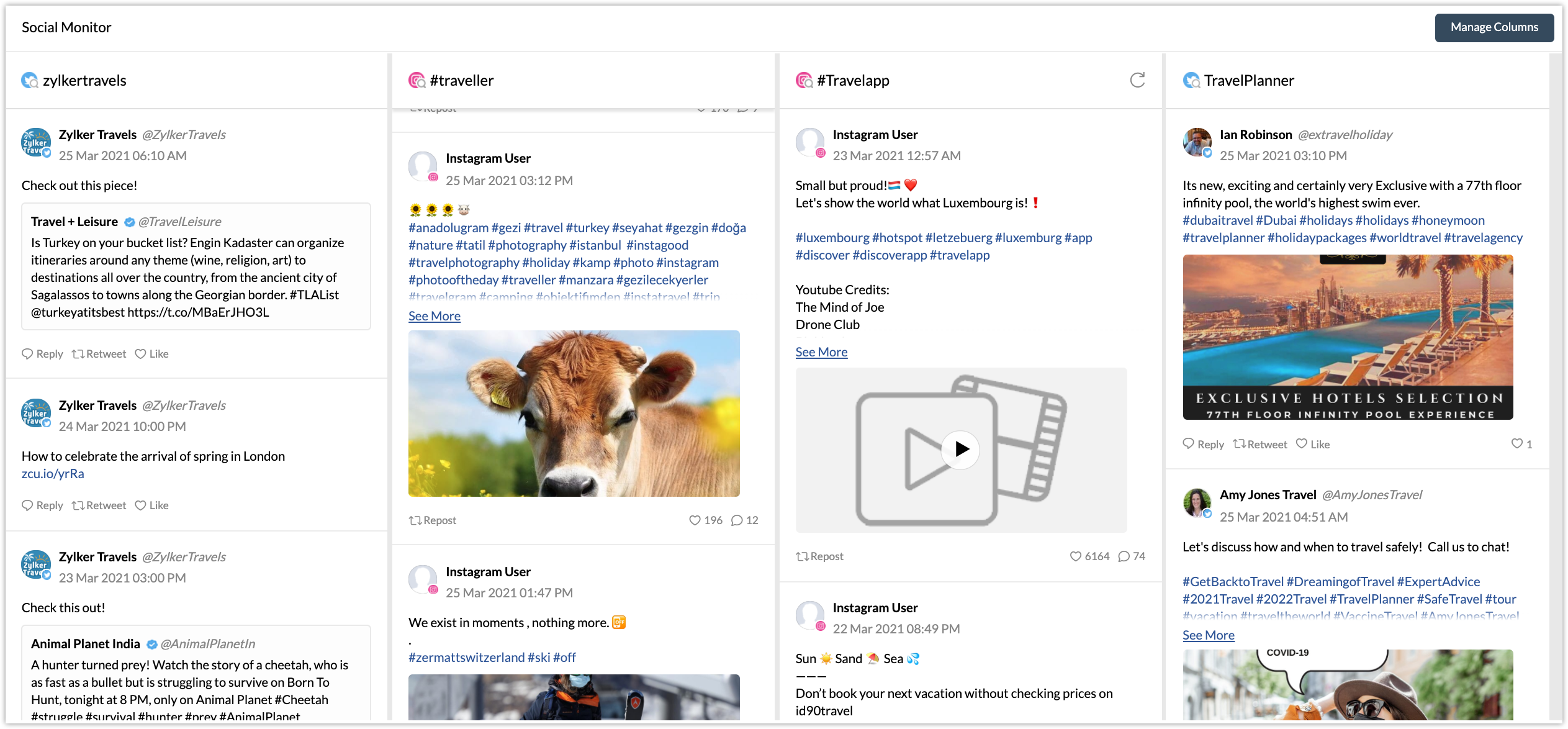This screenshot has width=1568, height=729.
Task: Open the zcu.io/yrRa link
Action: click(53, 474)
